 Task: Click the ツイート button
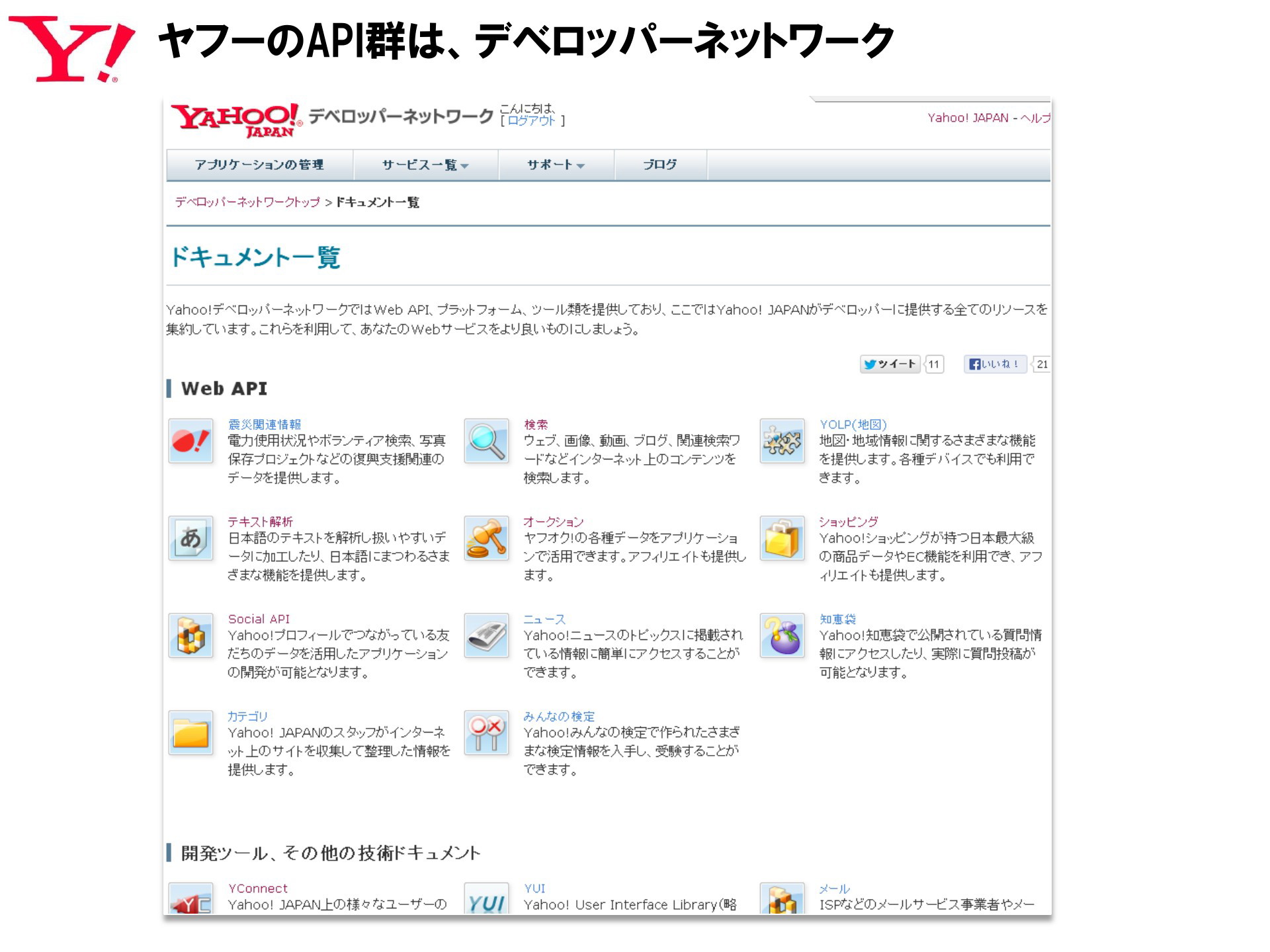890,364
